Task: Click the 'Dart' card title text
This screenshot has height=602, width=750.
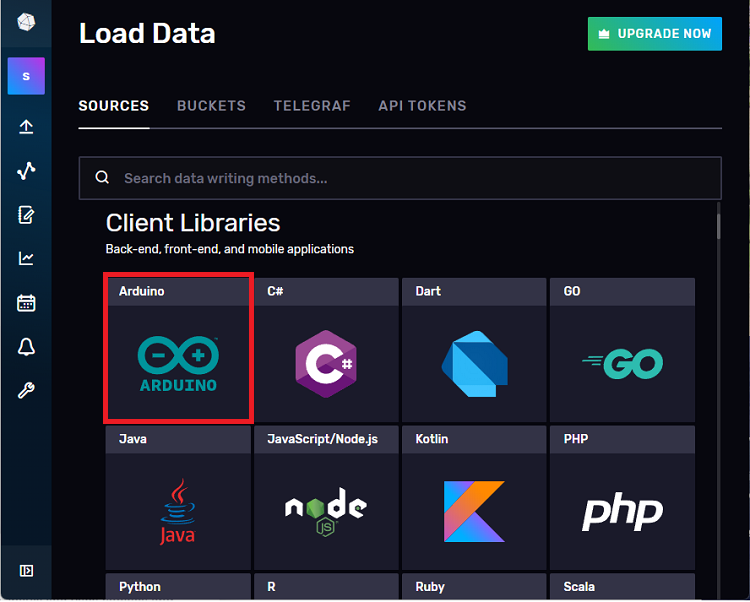Action: [428, 291]
